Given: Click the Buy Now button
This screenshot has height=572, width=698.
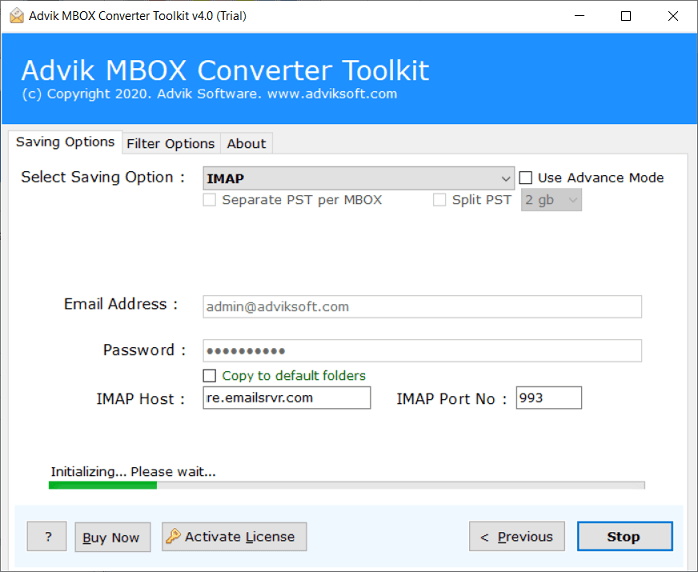Looking at the screenshot, I should coord(113,537).
